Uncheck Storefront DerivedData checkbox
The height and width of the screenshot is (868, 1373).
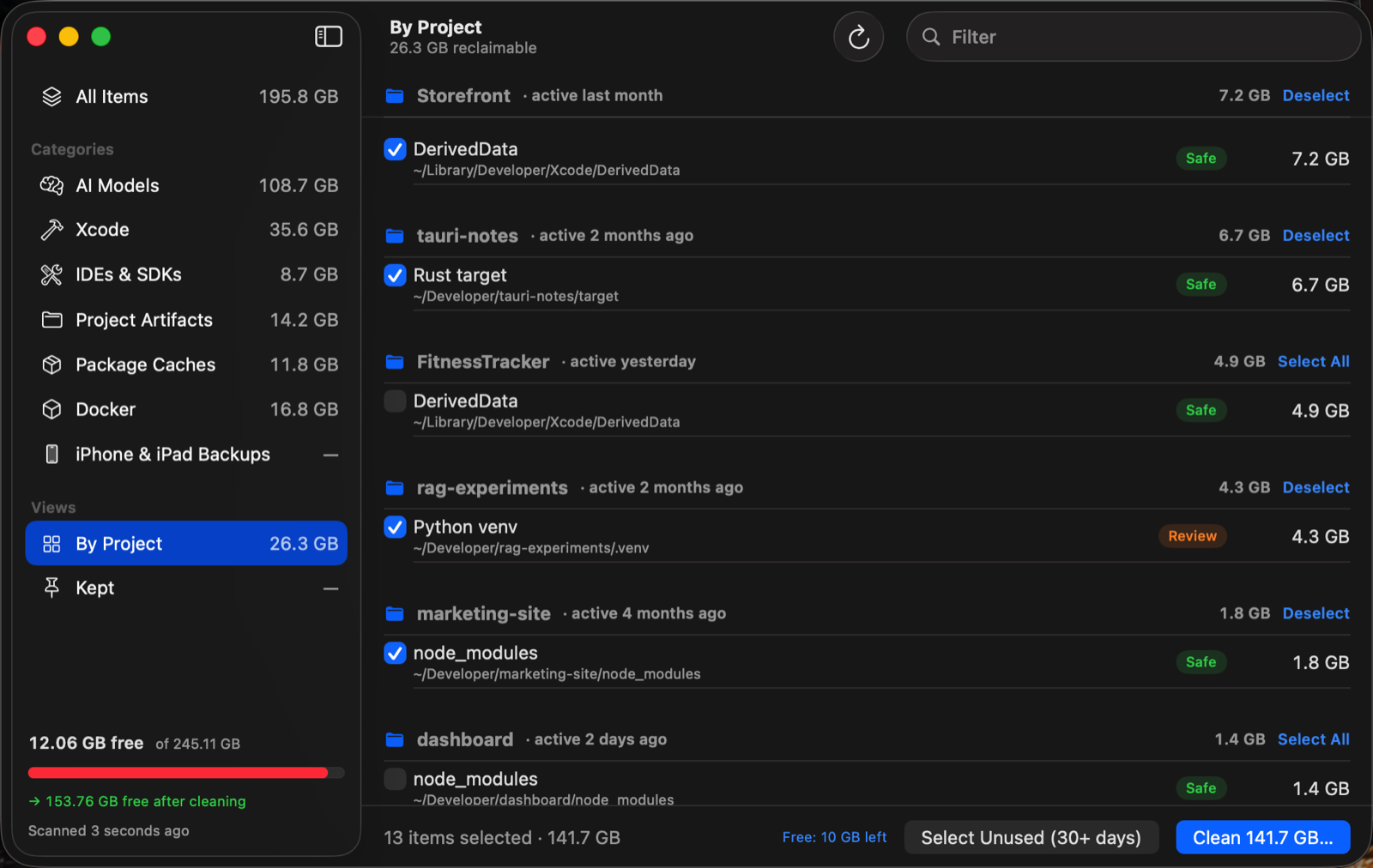pos(395,149)
